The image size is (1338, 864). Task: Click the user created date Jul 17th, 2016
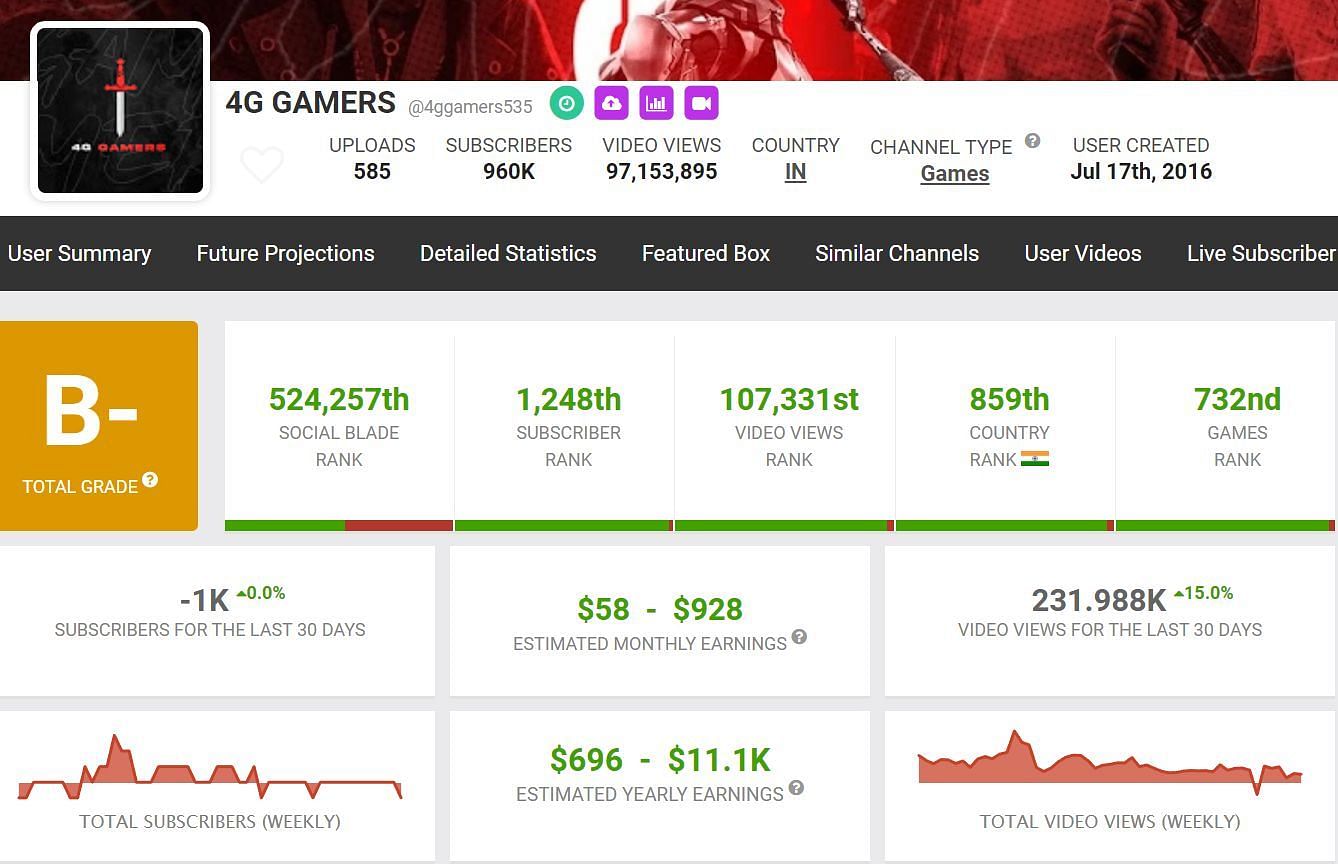pyautogui.click(x=1141, y=171)
